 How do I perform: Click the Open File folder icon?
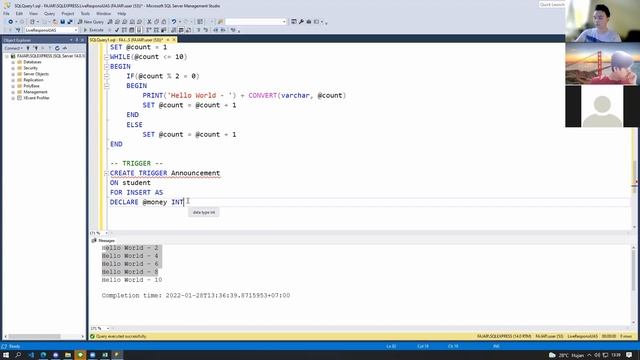[55, 22]
